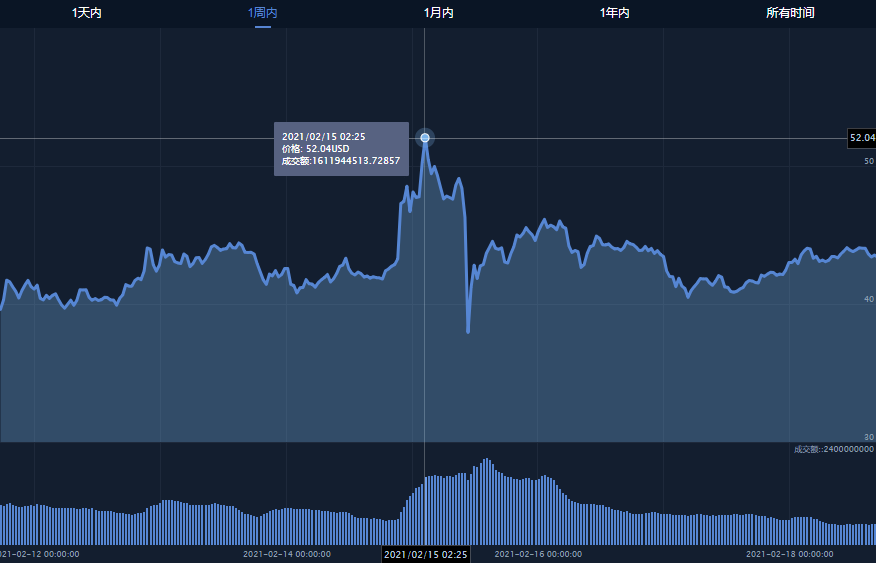Click the 40 value on the price axis
This screenshot has width=876, height=563.
click(x=869, y=299)
